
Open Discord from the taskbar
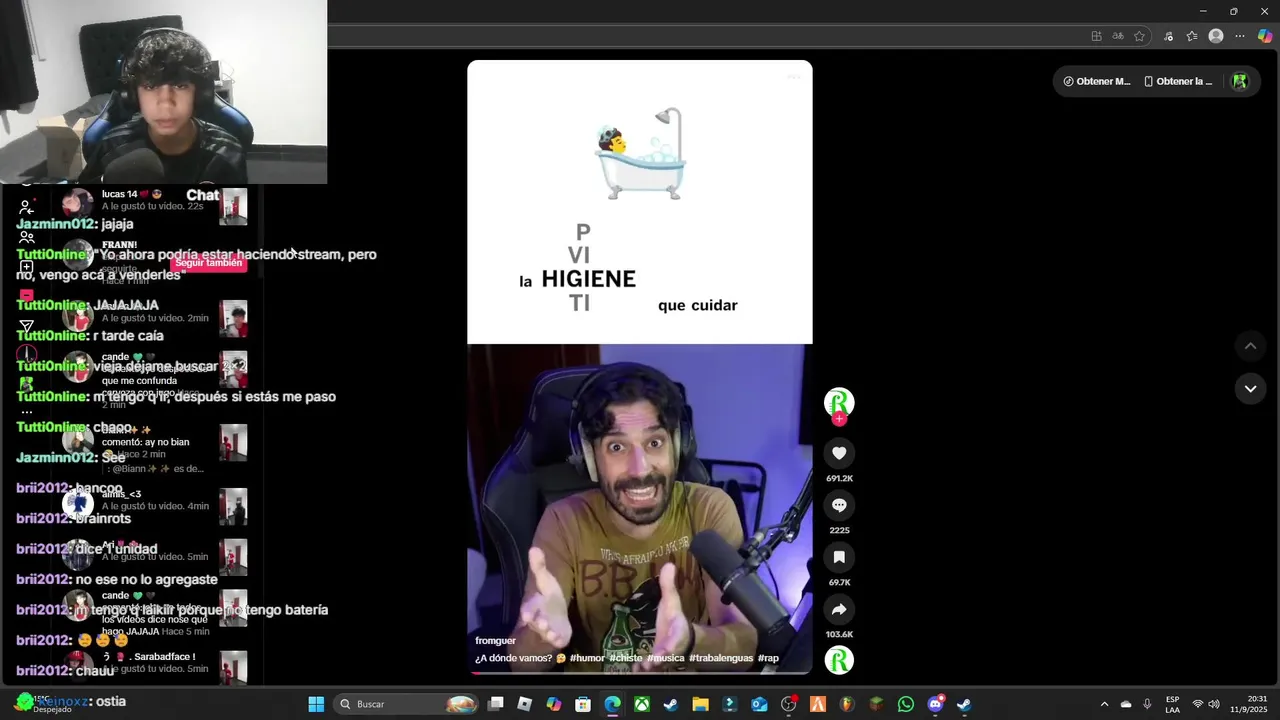point(935,704)
